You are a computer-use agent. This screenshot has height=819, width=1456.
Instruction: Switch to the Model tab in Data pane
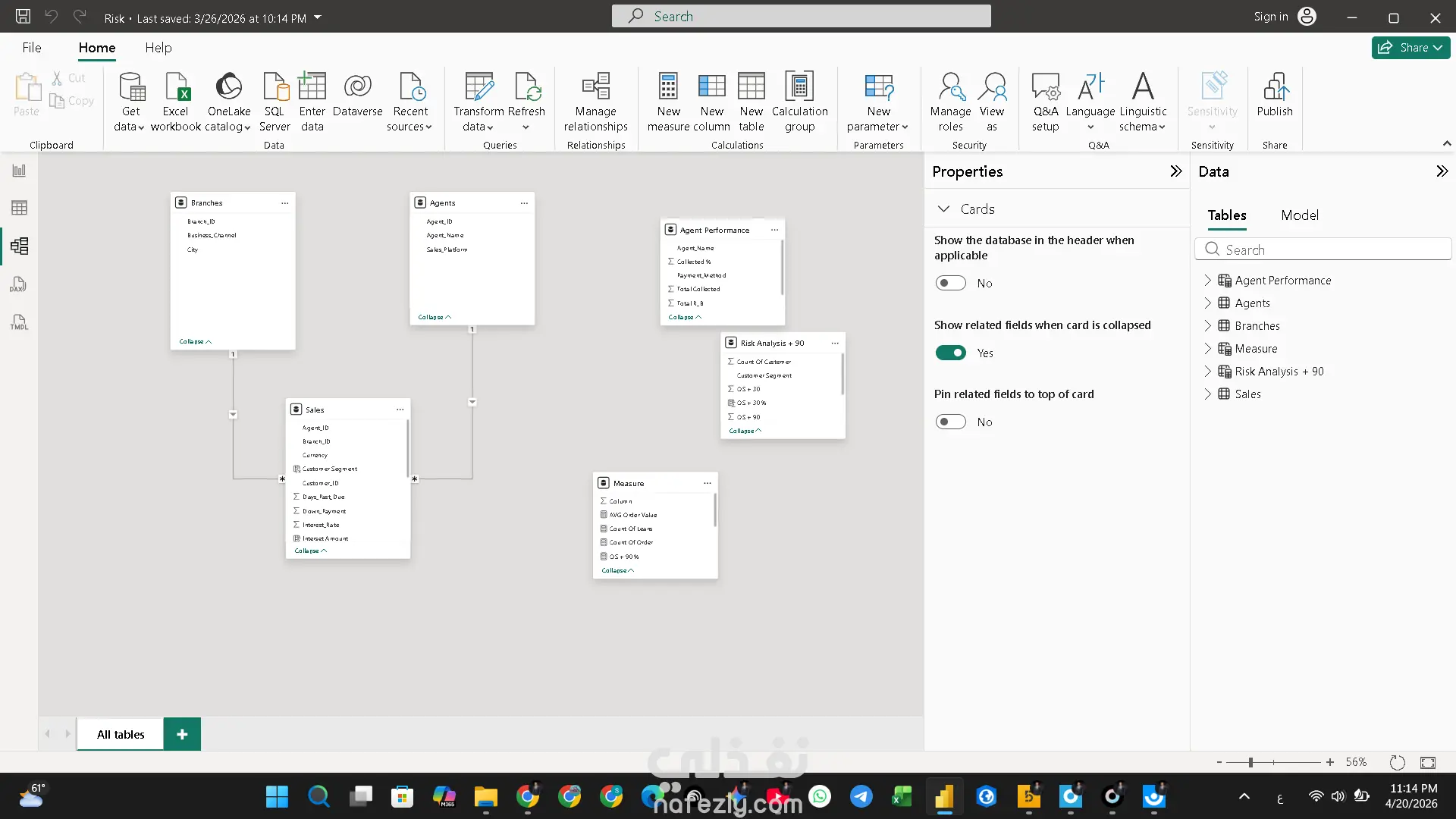[1300, 215]
